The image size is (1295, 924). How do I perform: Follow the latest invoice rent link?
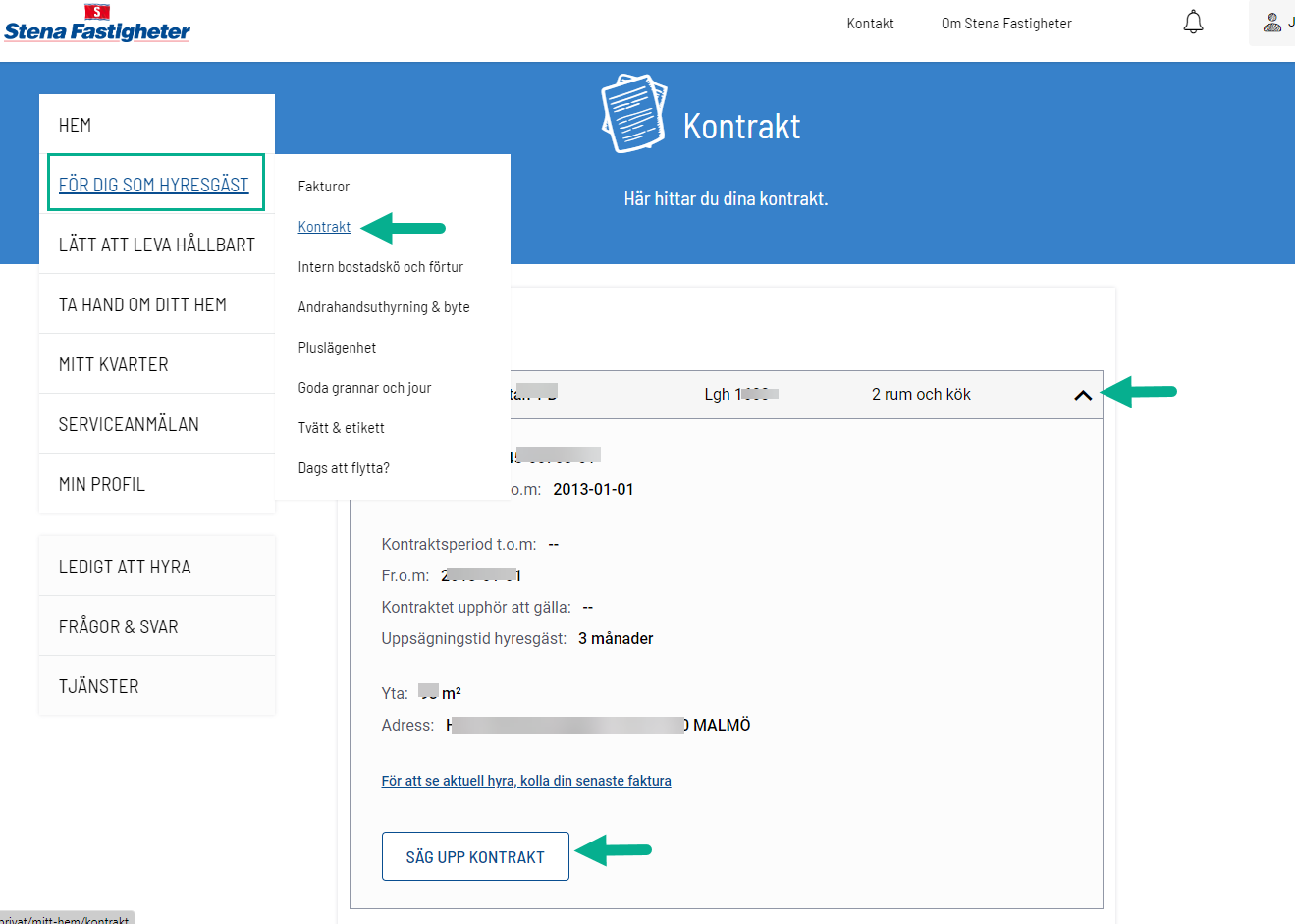[526, 781]
